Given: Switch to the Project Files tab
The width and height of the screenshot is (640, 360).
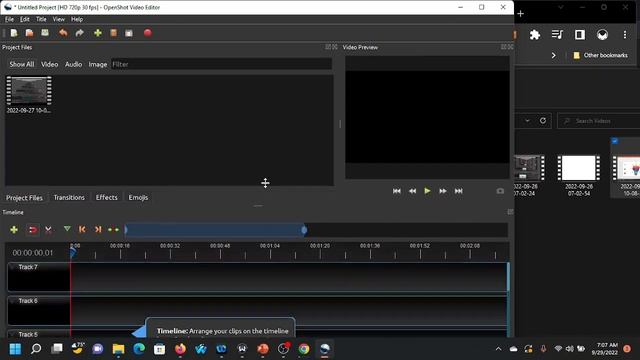Looking at the screenshot, I should pos(24,198).
